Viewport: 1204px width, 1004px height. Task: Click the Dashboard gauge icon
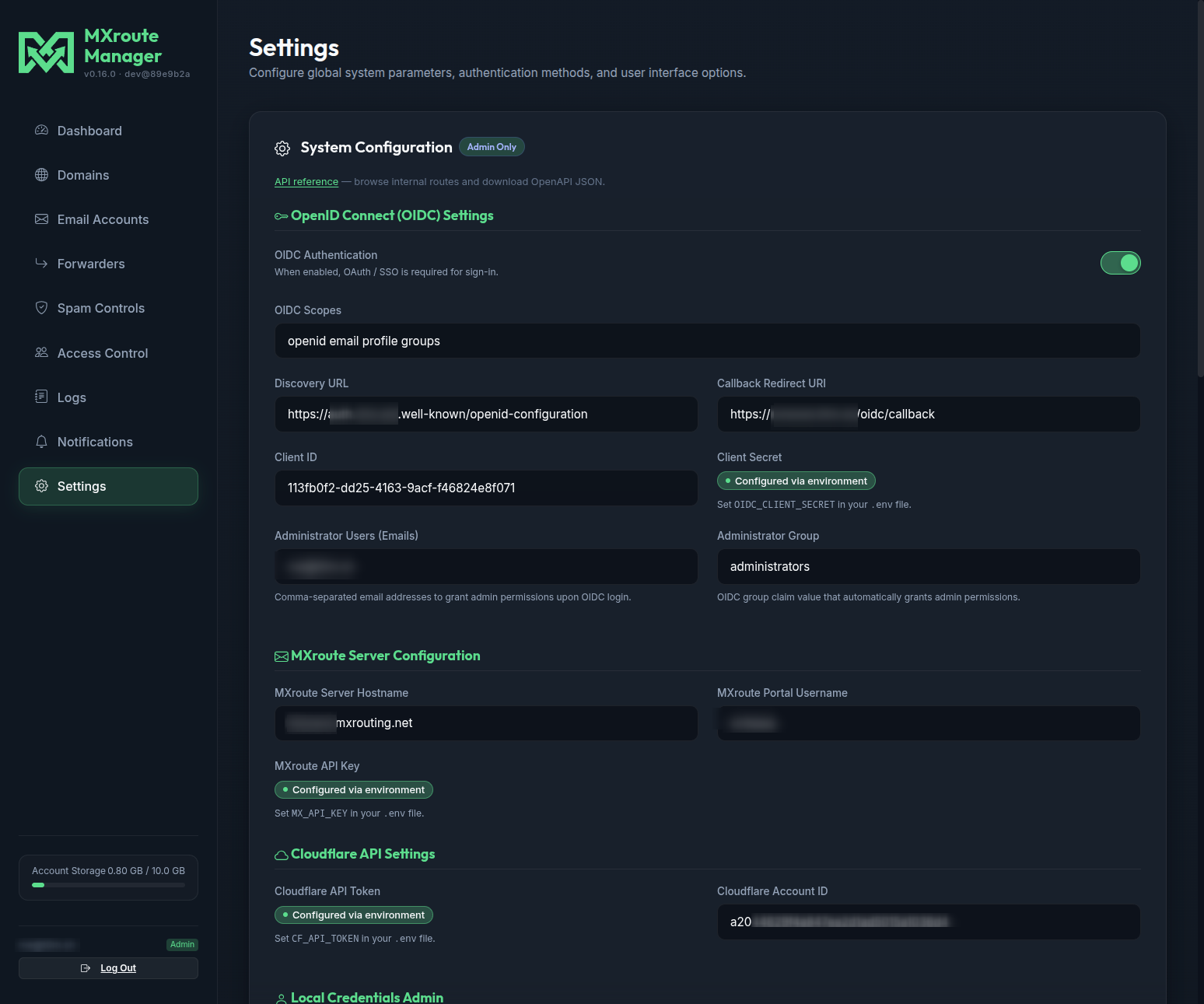tap(41, 130)
